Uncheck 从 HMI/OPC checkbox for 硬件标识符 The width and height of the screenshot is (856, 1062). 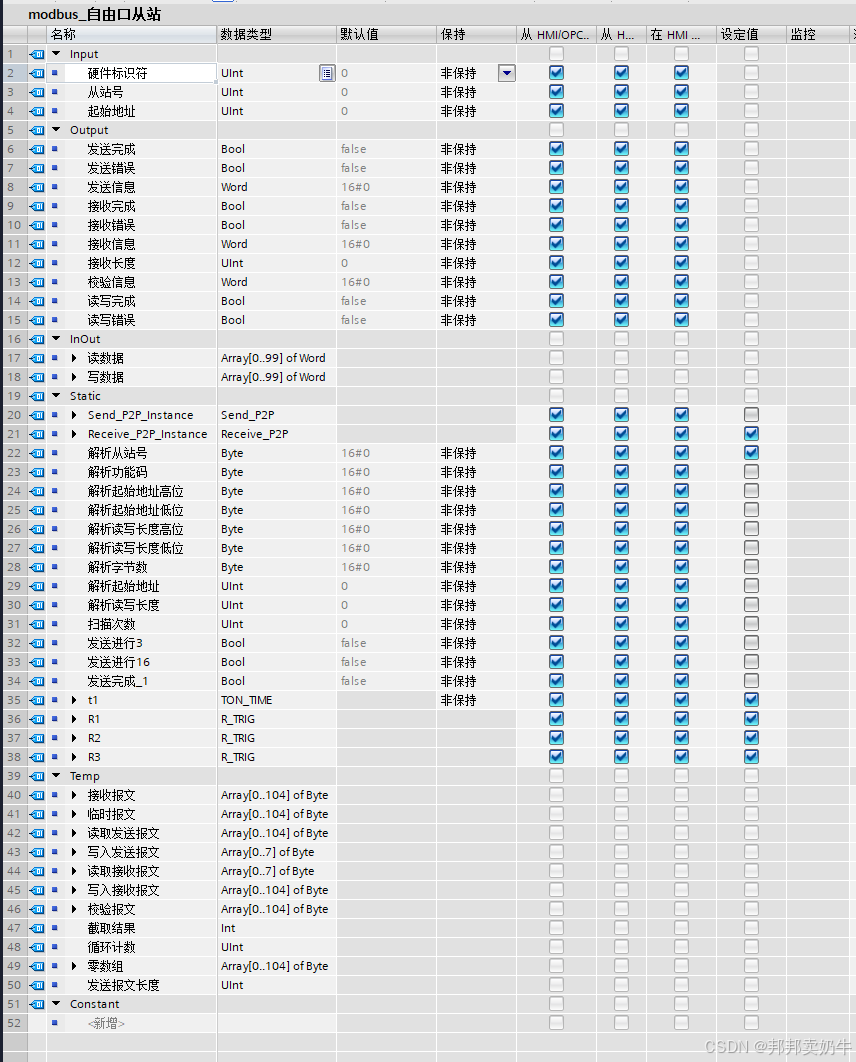(x=557, y=72)
